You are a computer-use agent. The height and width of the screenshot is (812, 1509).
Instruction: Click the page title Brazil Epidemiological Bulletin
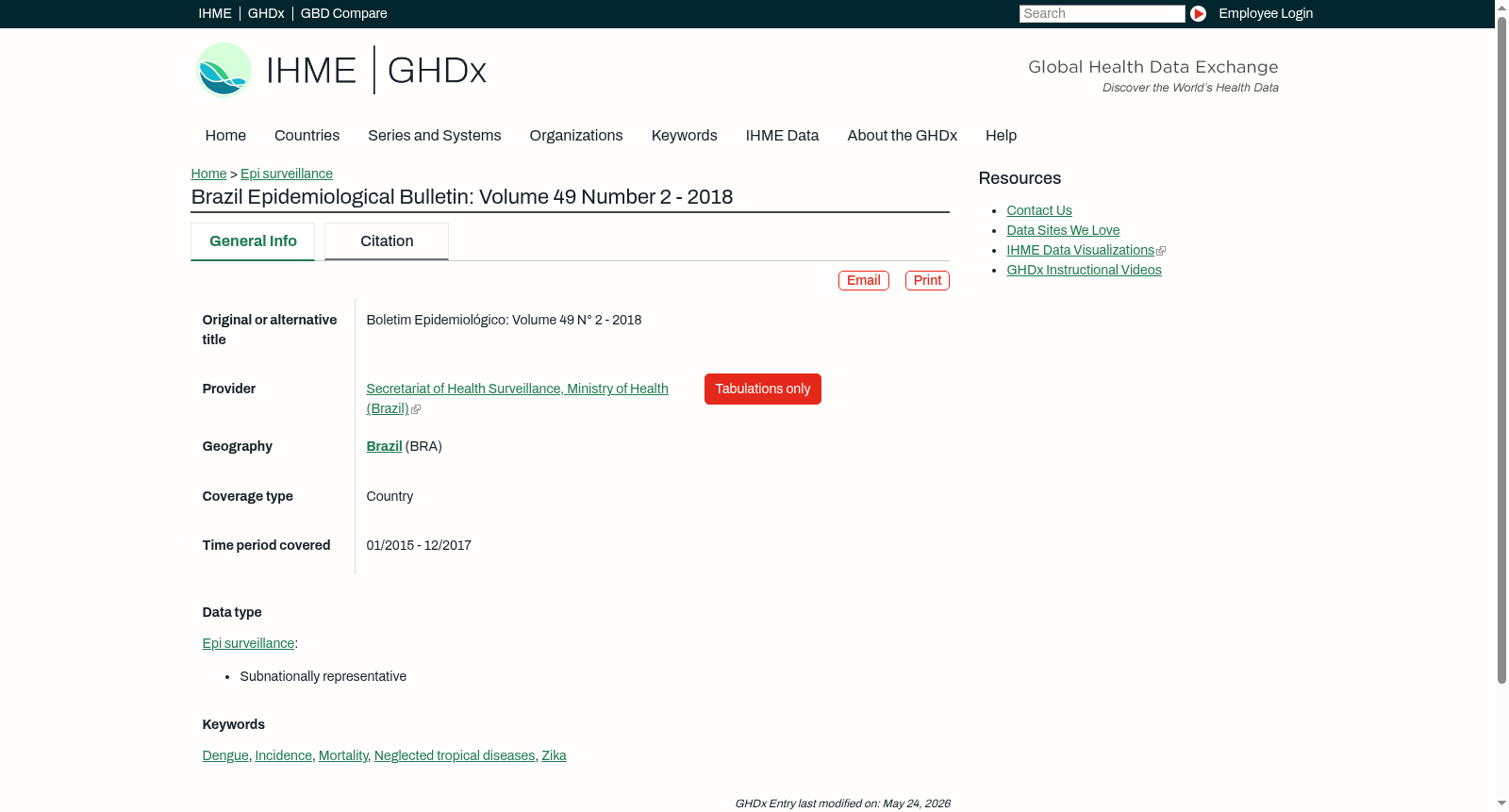(462, 197)
